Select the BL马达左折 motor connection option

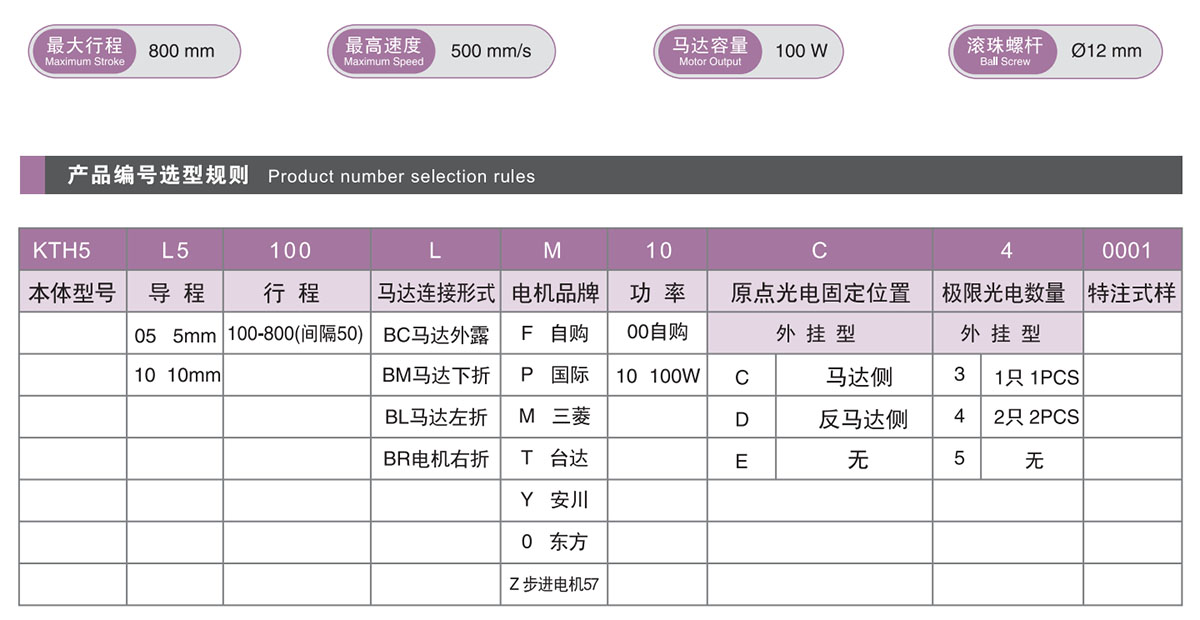(x=436, y=417)
